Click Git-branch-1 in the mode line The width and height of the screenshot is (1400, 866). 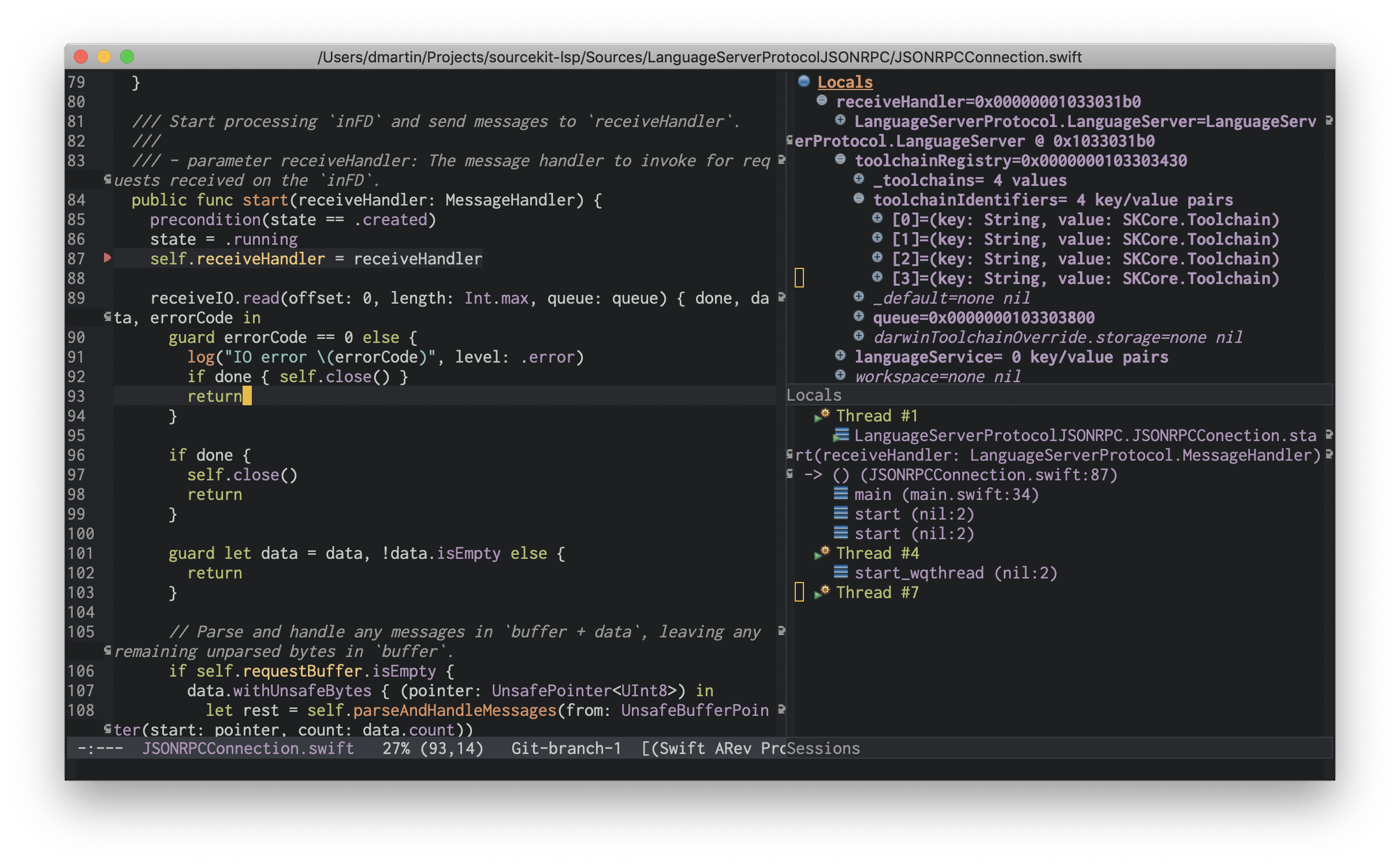pyautogui.click(x=566, y=748)
